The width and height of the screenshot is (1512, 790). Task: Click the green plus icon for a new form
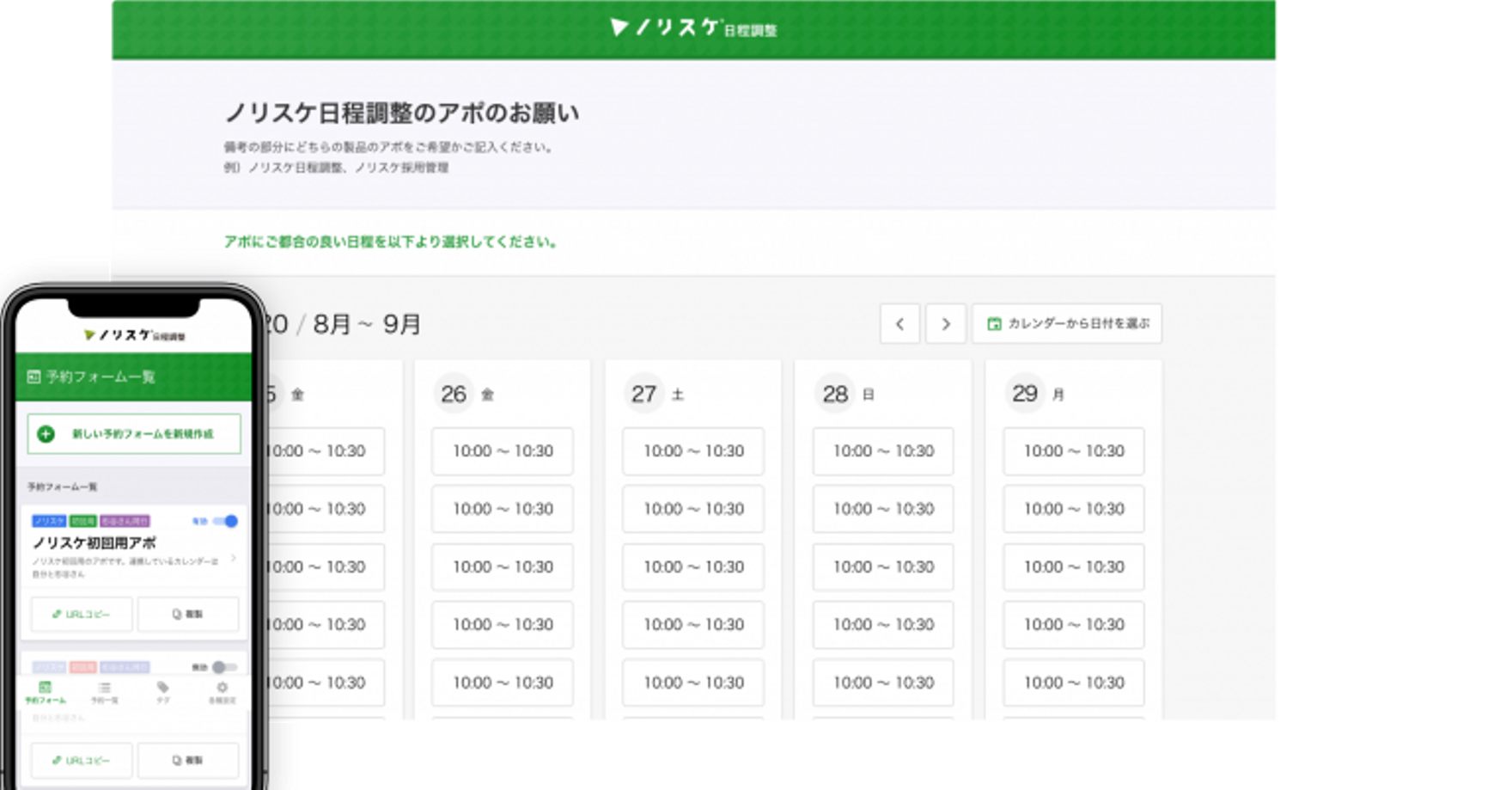point(46,434)
